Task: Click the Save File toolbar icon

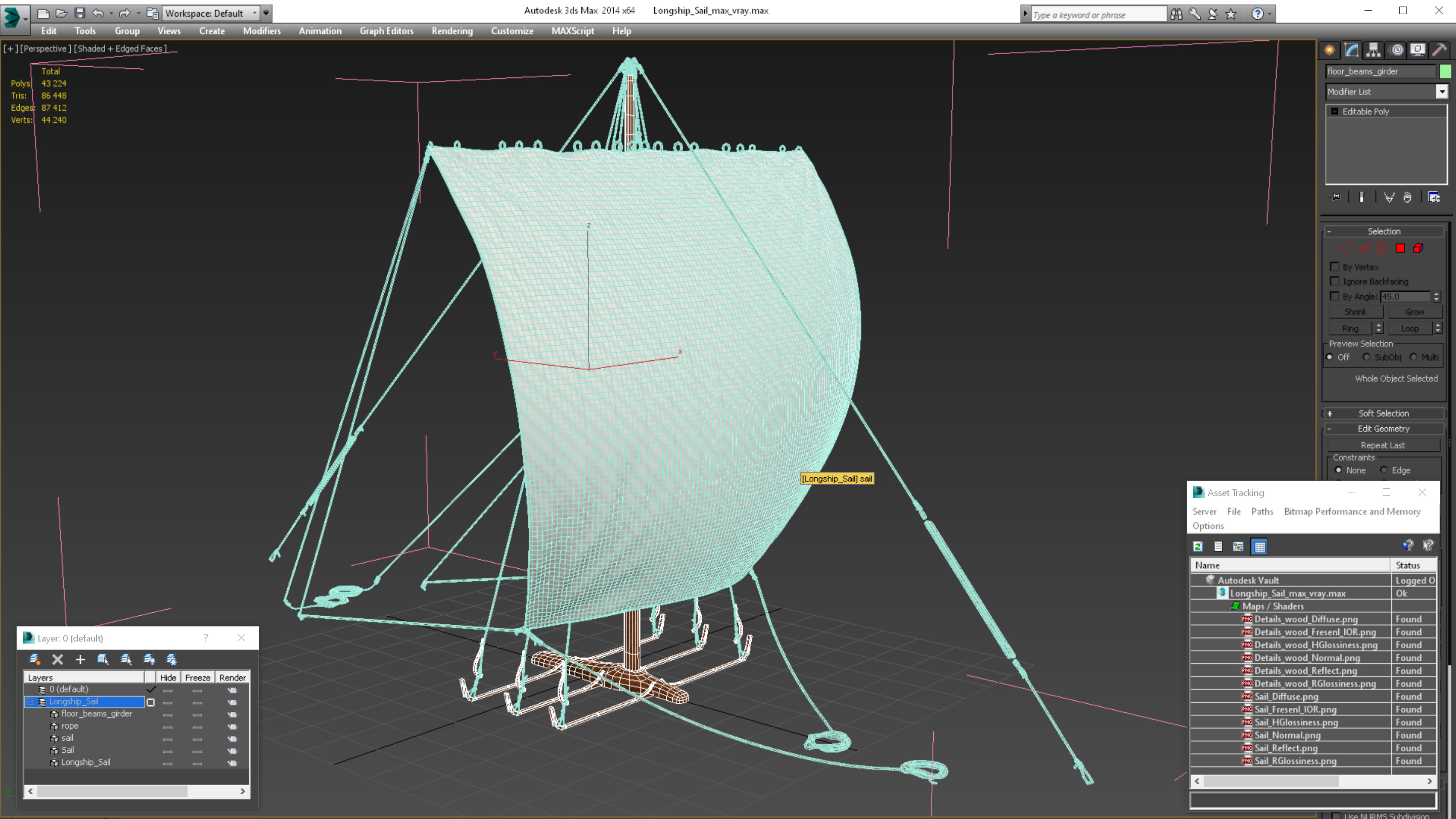Action: pyautogui.click(x=80, y=13)
